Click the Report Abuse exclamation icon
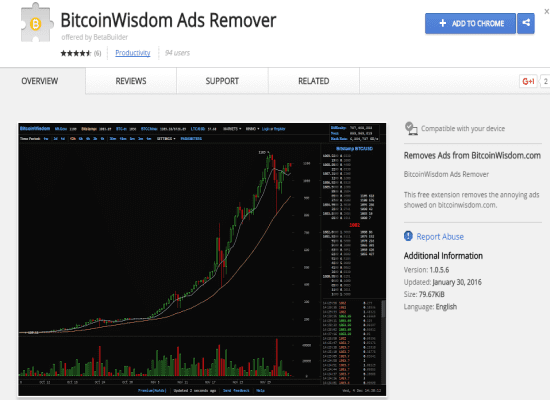Screen dimensions: 550x400 click(408, 236)
